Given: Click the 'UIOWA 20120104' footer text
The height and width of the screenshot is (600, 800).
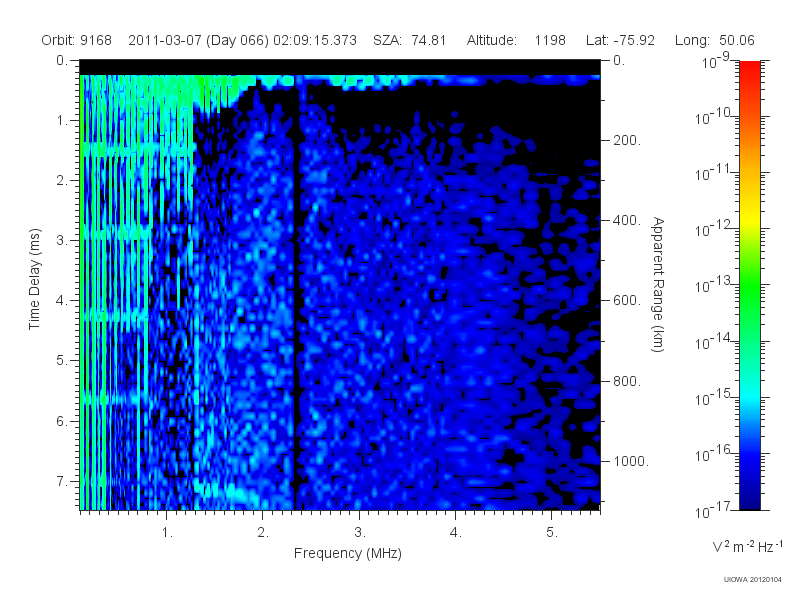Looking at the screenshot, I should (753, 579).
